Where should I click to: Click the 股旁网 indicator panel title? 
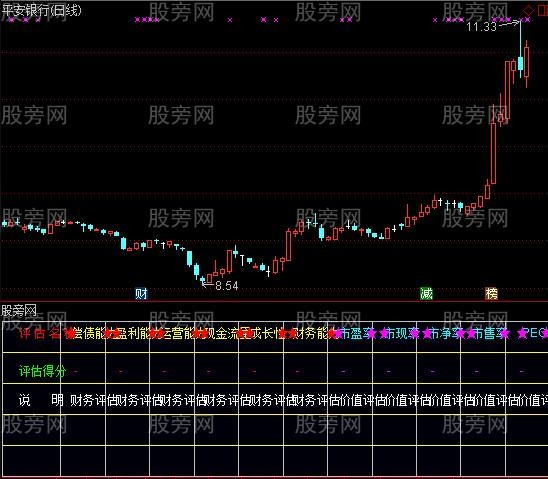(19, 310)
